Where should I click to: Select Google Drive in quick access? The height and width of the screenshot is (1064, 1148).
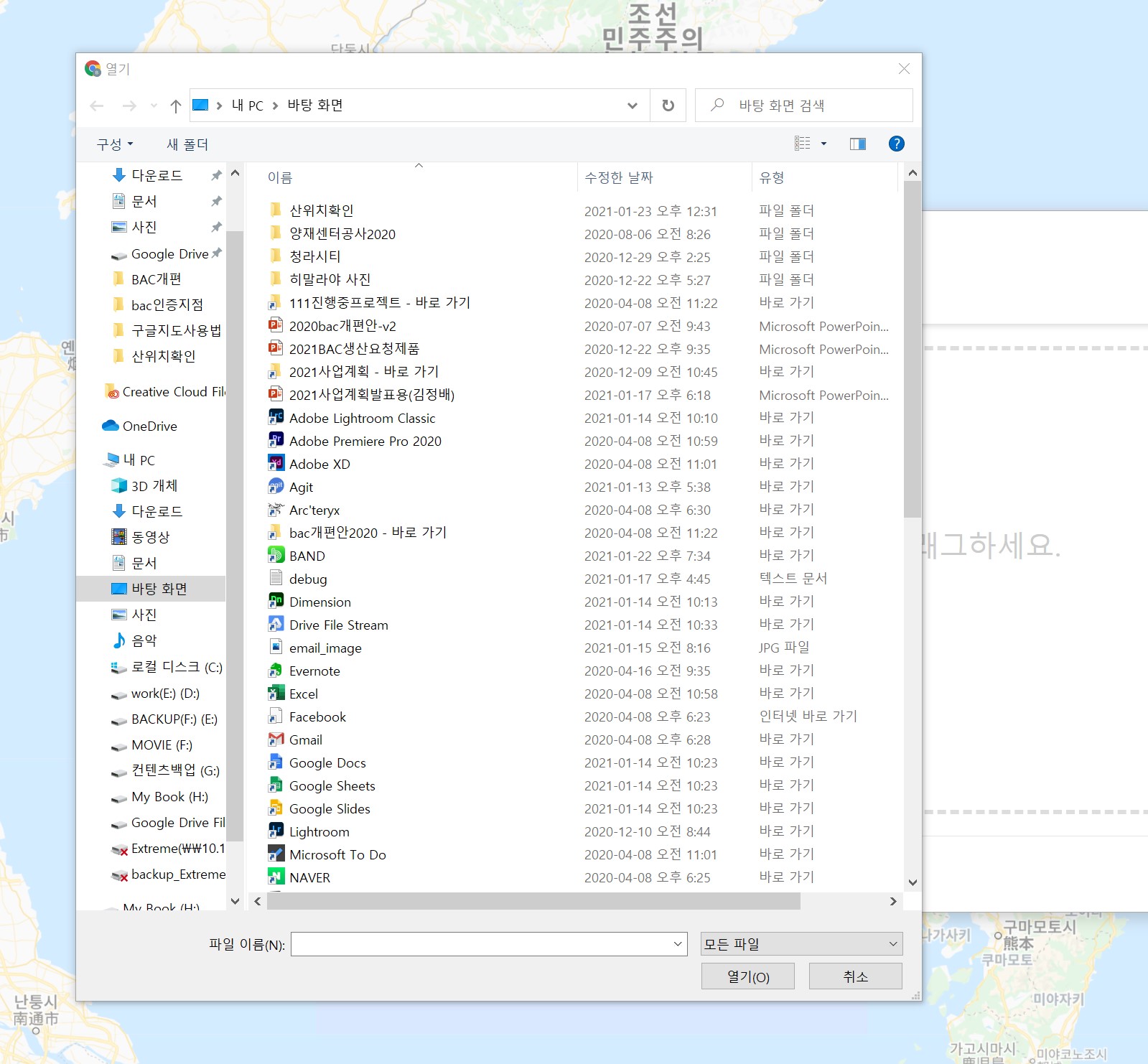[x=169, y=253]
